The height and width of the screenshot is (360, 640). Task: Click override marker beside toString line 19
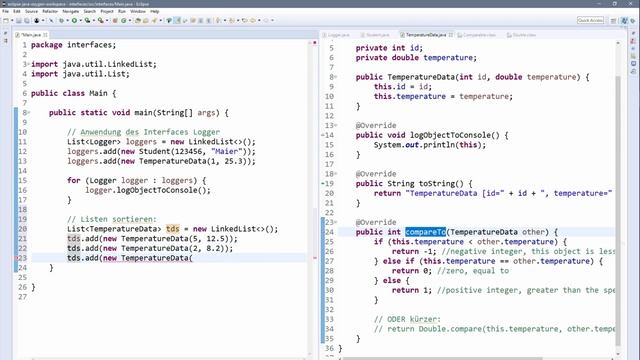pos(323,184)
